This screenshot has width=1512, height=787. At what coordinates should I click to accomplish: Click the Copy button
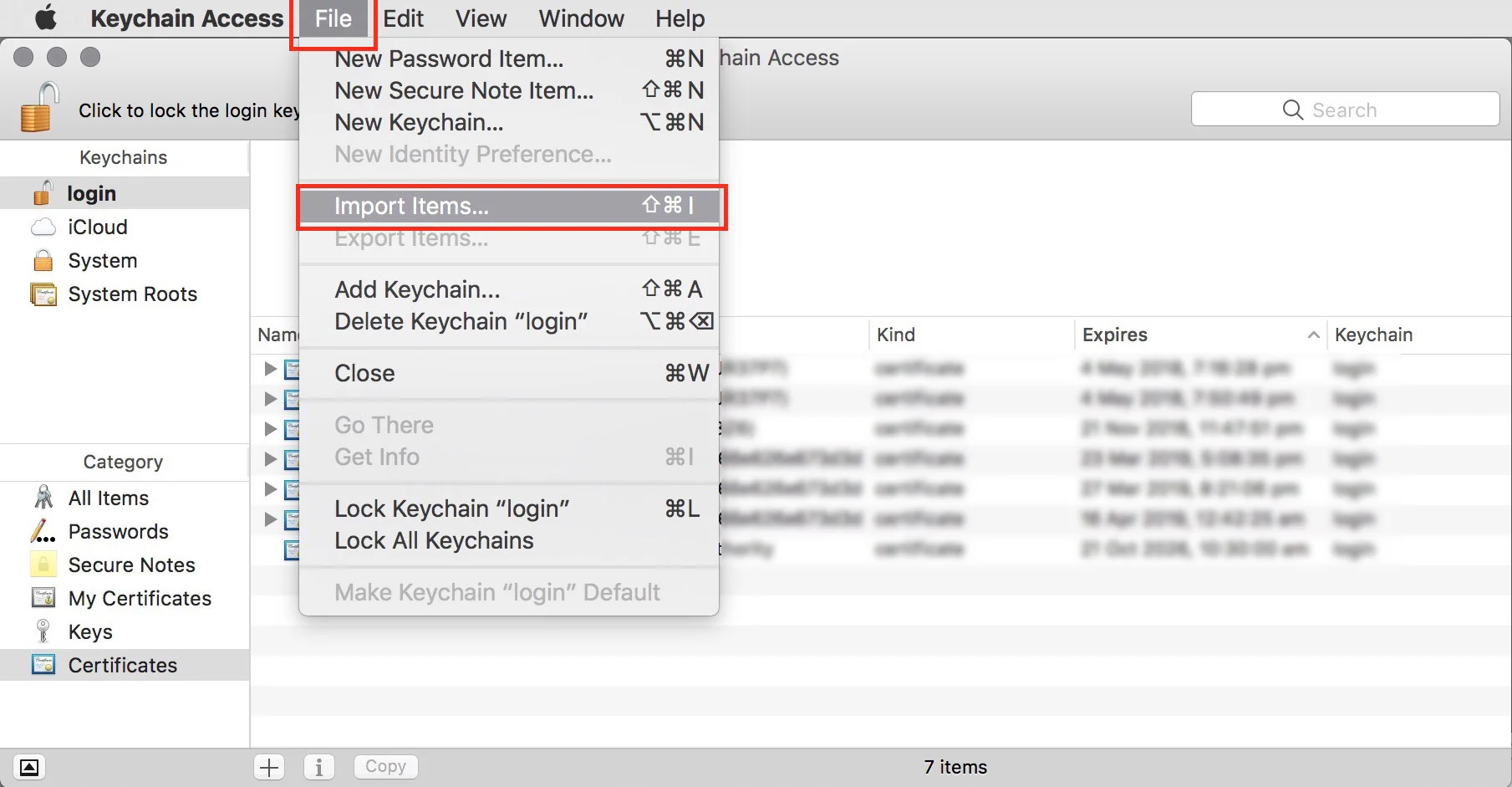(385, 766)
